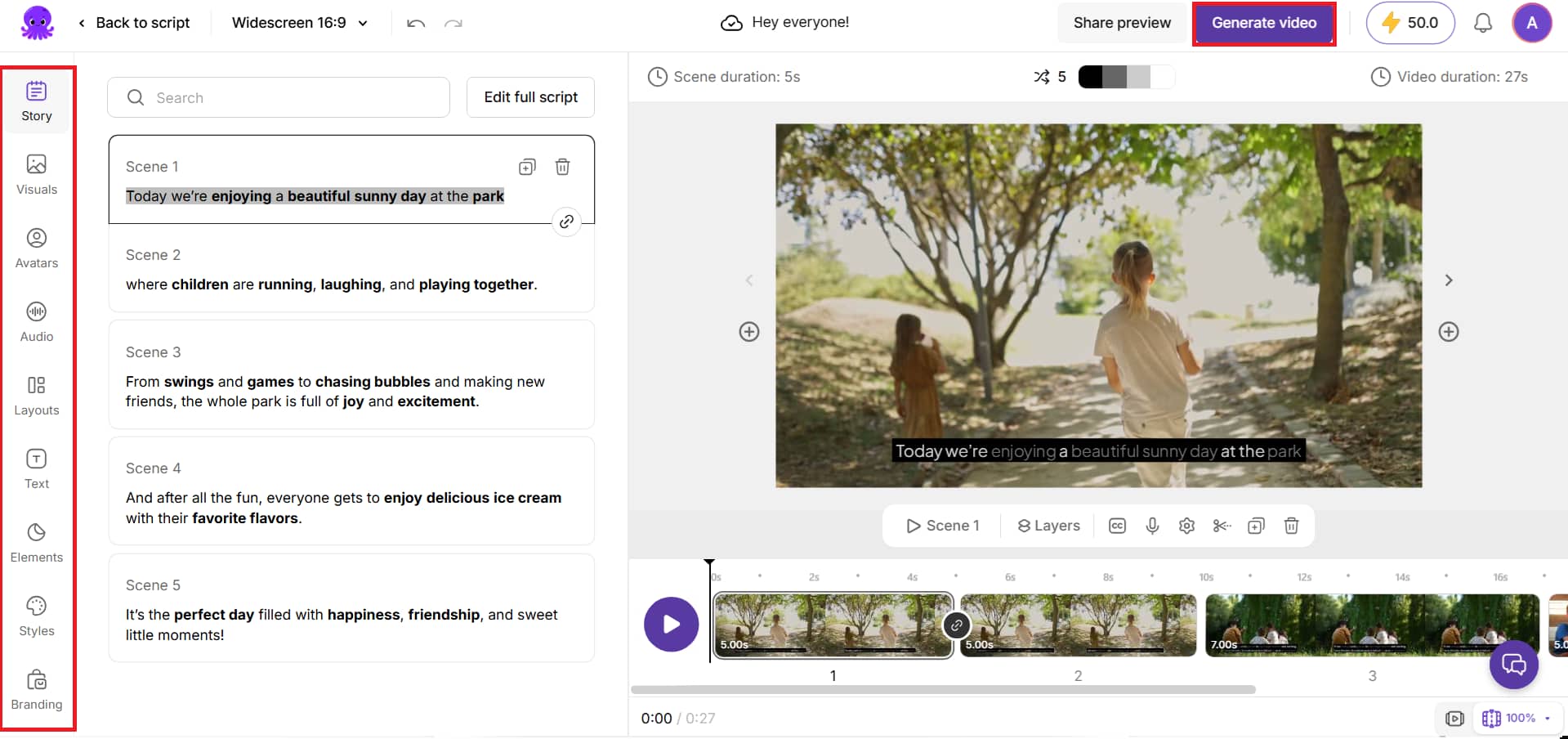Click the Video duration 27s indicator
1568x739 pixels.
click(1450, 77)
